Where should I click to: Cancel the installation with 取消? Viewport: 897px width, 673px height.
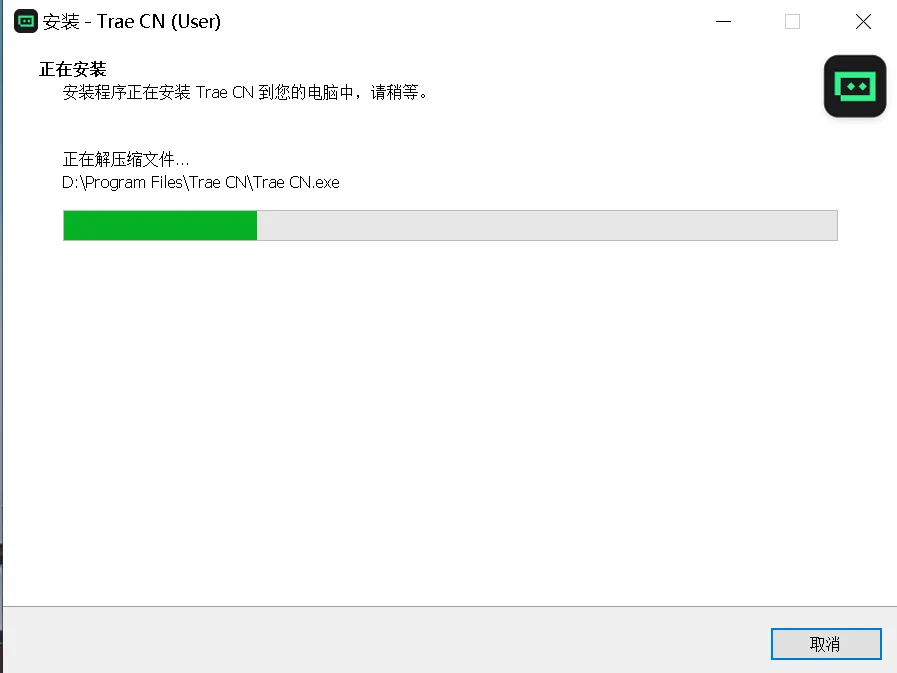[826, 644]
